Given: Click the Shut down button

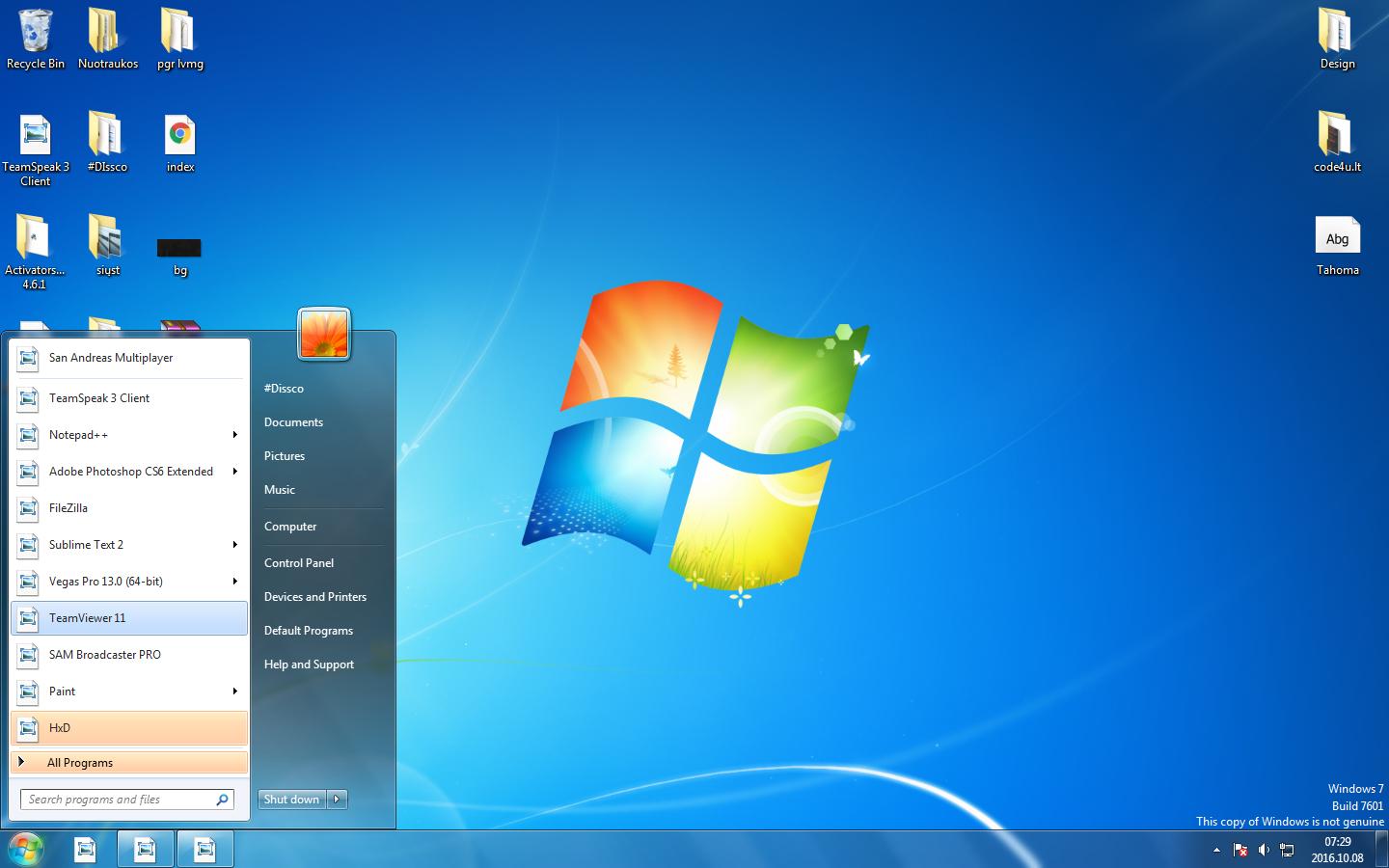Looking at the screenshot, I should [292, 800].
